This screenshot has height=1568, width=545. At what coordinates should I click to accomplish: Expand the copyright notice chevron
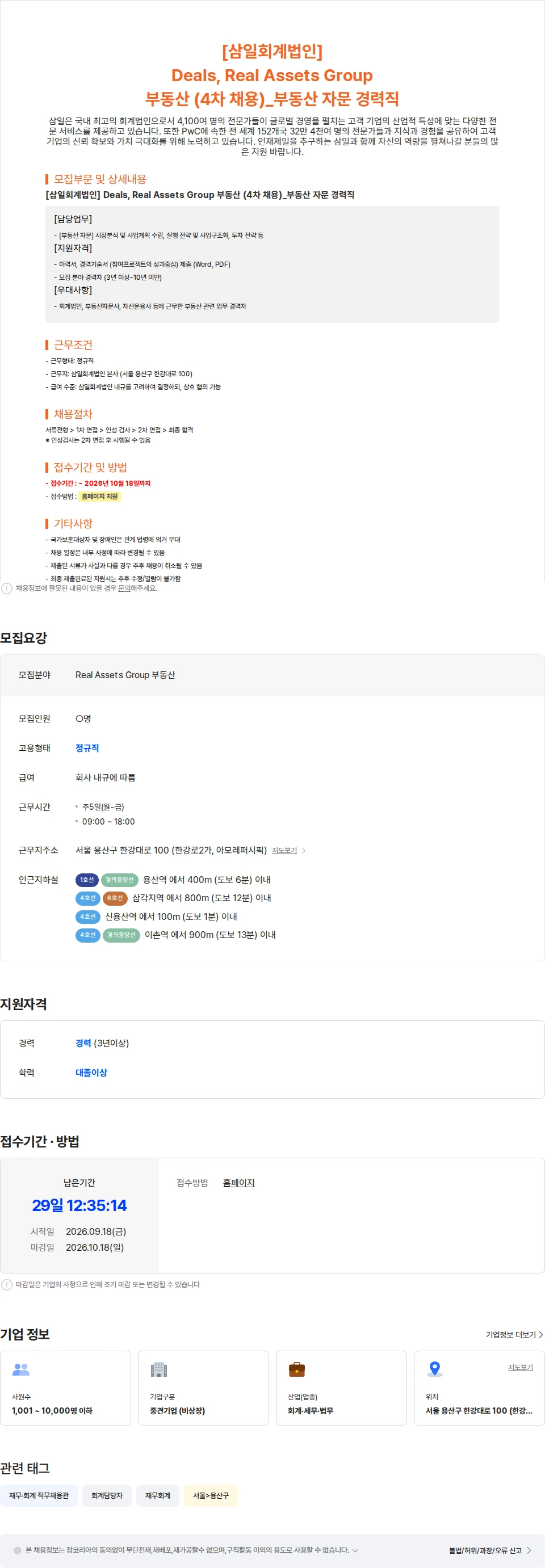pos(355,1550)
